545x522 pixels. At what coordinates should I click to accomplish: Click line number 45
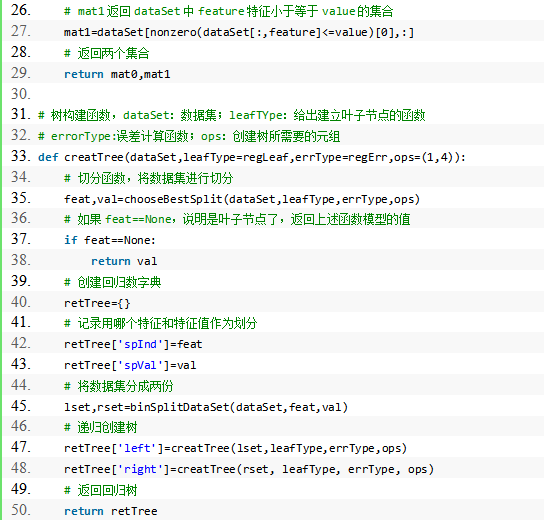click(x=21, y=406)
